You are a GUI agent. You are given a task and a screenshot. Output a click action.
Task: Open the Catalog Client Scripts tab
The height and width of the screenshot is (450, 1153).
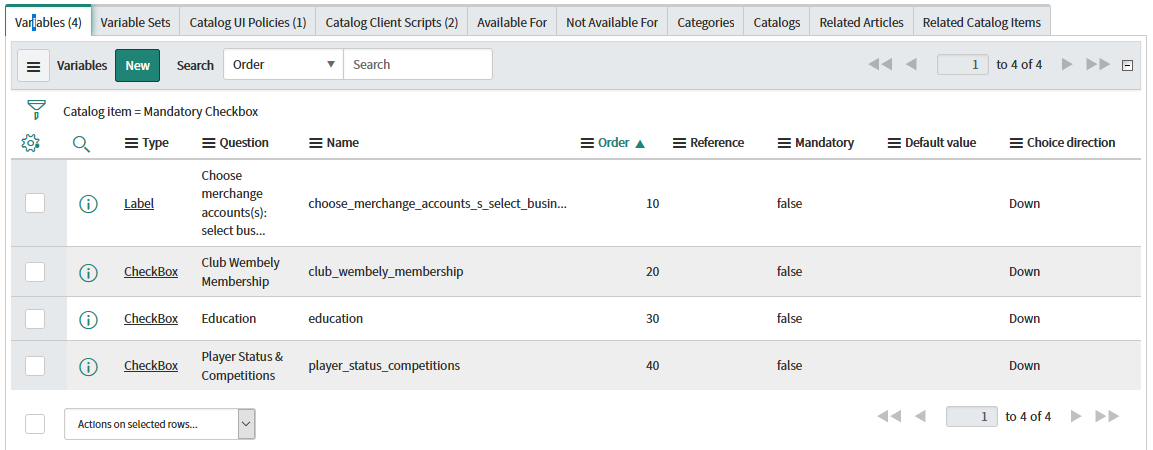391,22
